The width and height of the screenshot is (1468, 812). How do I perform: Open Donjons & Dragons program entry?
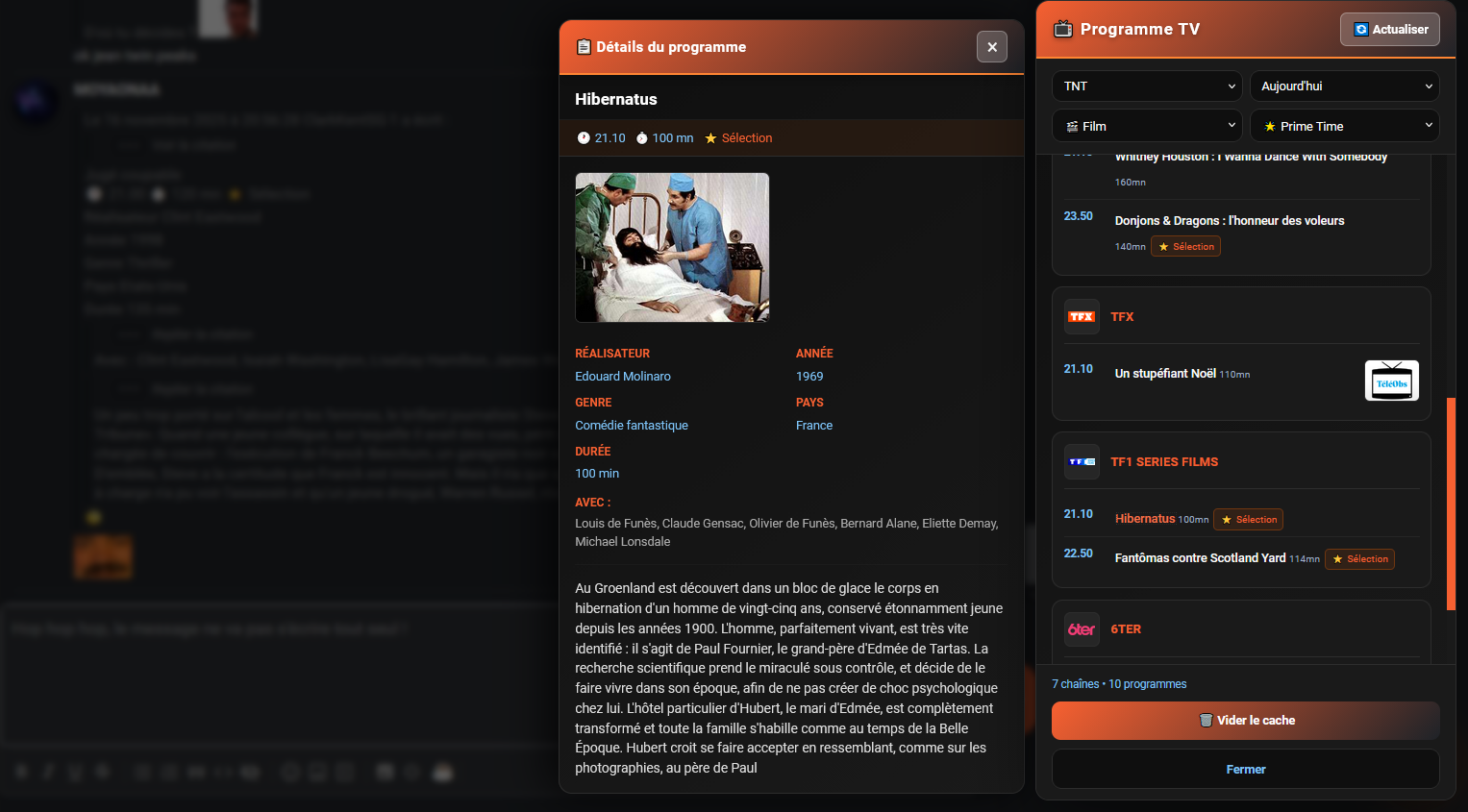coord(1229,221)
